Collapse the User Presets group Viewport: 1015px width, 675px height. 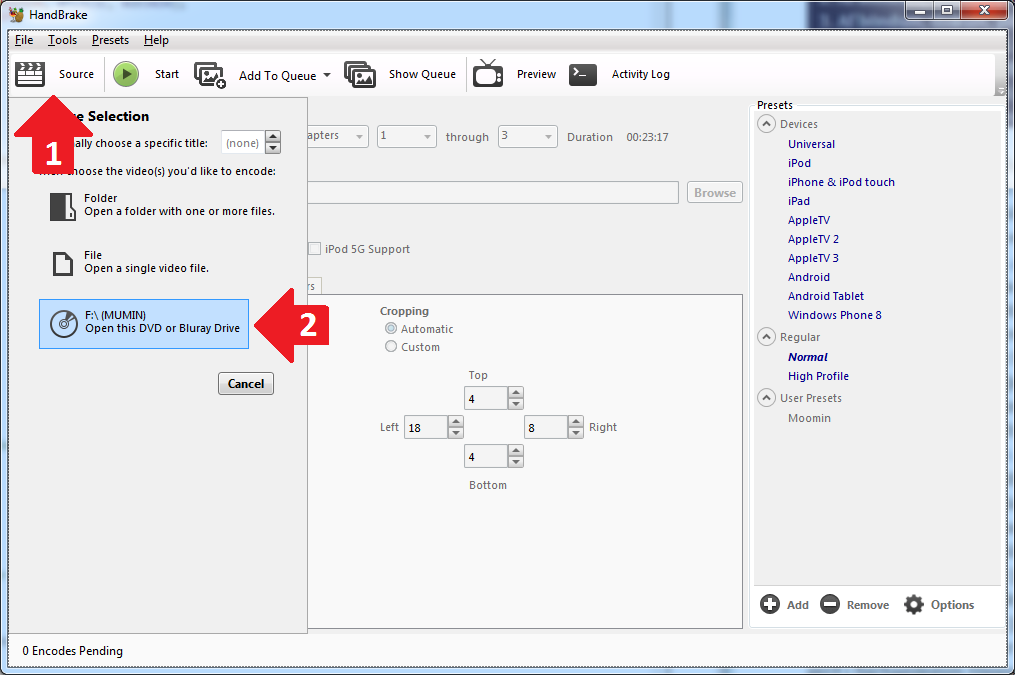click(766, 397)
